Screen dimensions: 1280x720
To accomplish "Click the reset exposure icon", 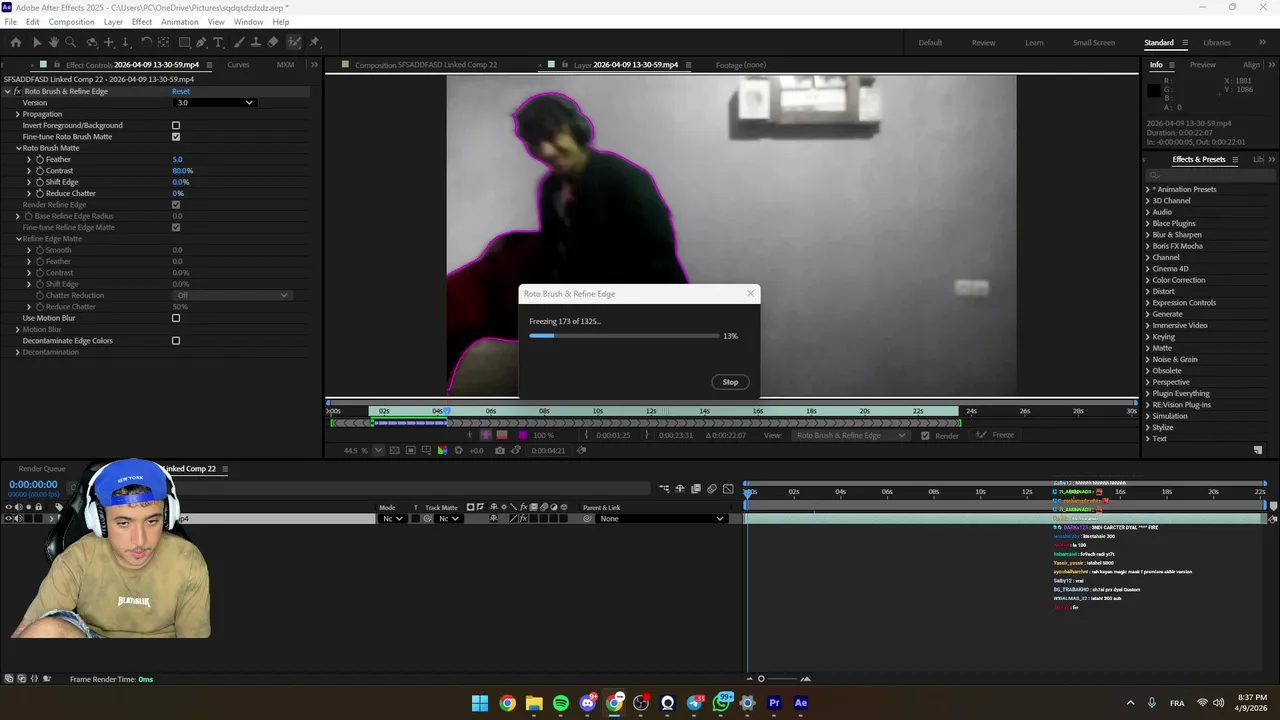I will coord(458,450).
